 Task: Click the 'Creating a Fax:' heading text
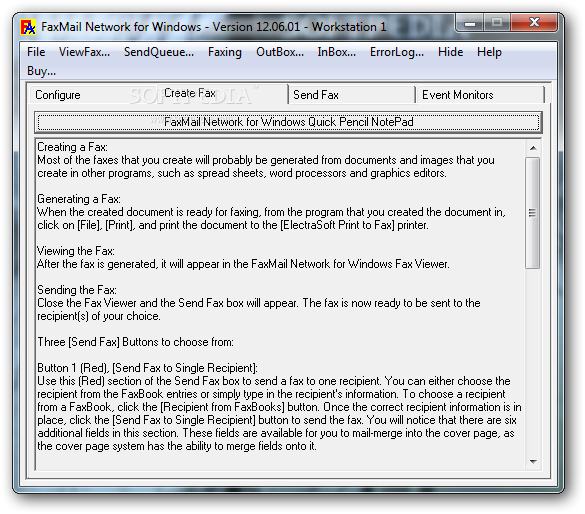pyautogui.click(x=72, y=147)
